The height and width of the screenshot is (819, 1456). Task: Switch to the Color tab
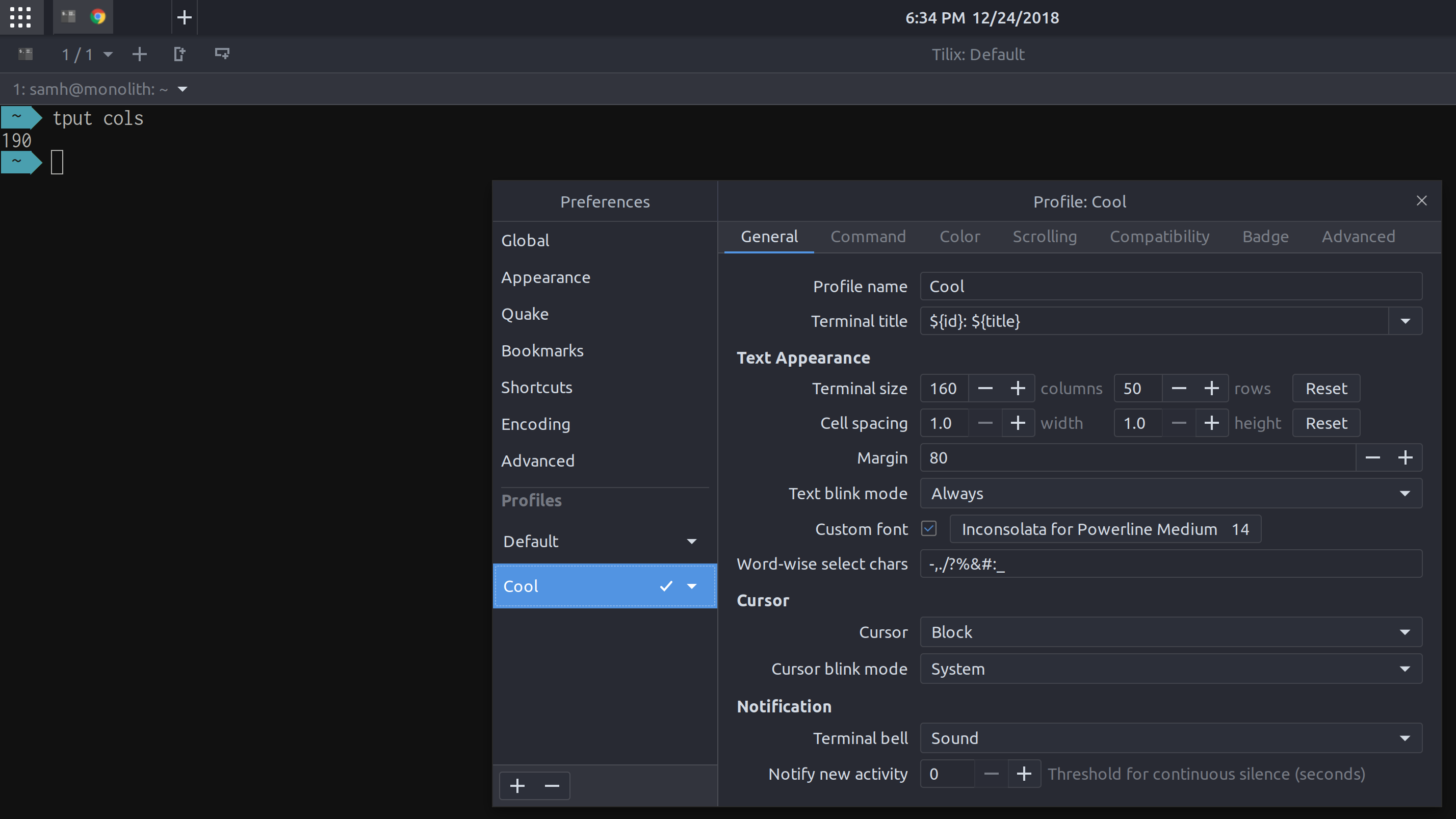coord(959,236)
